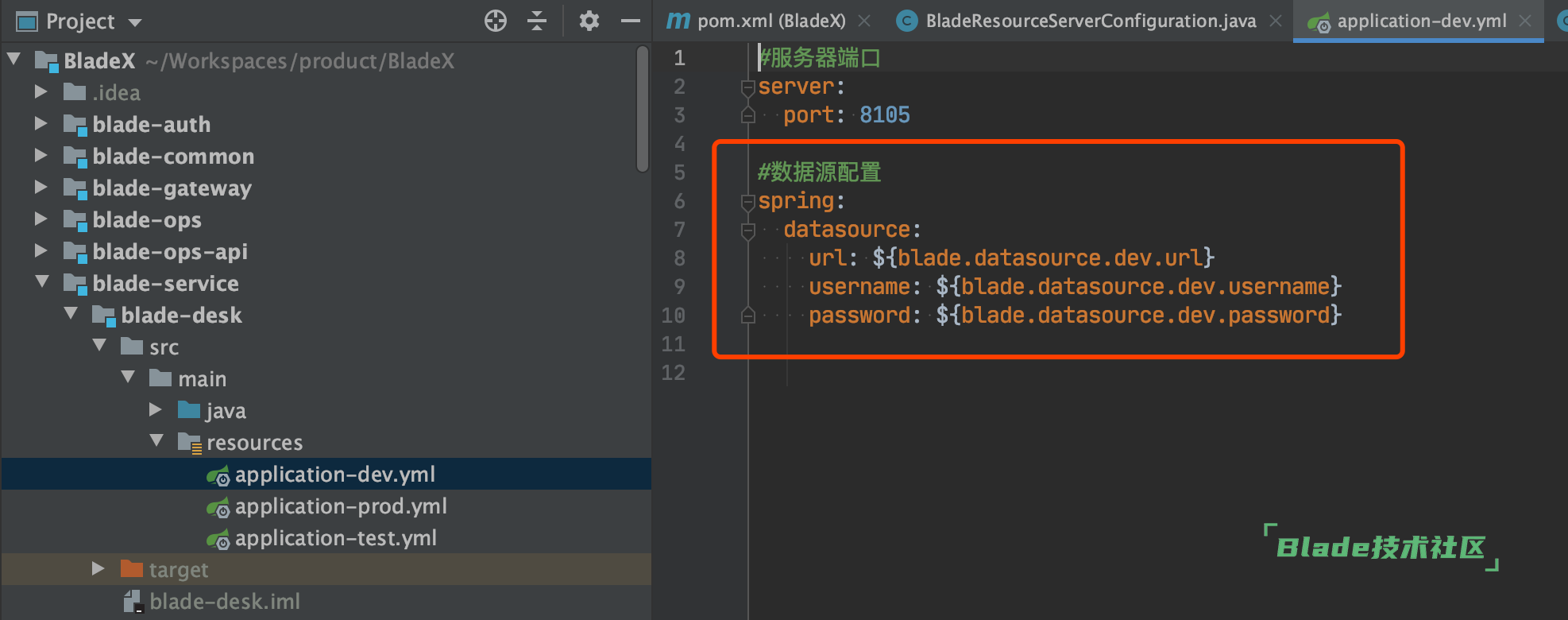1568x620 pixels.
Task: Close the pom.xml (BladeX) tab
Action: click(864, 21)
